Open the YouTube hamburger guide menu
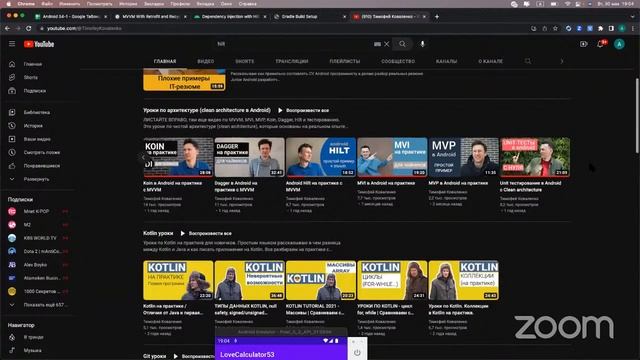640x360 pixels. coord(12,44)
